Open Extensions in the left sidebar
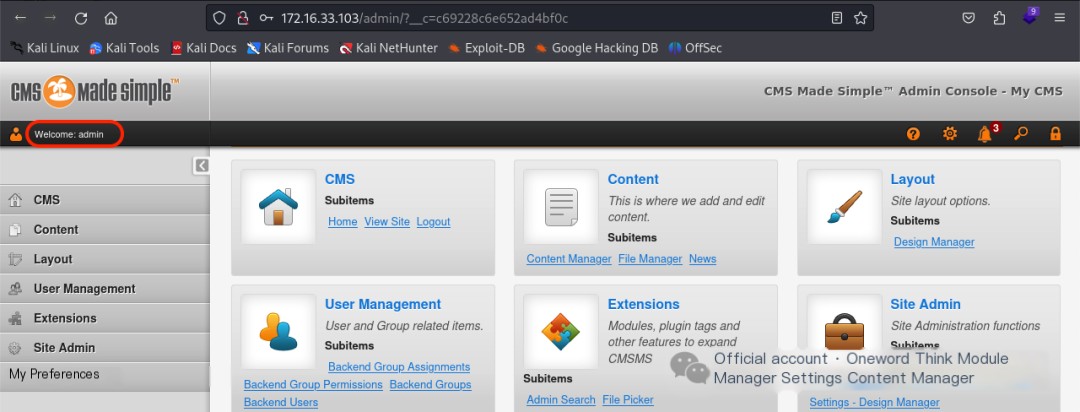Image resolution: width=1080 pixels, height=412 pixels. 105,318
